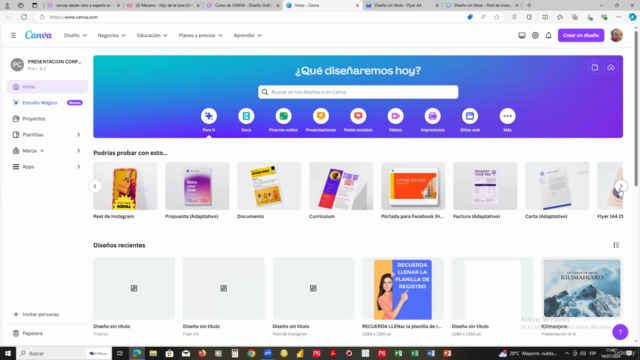Select the Currículum template thumbnail
The height and width of the screenshot is (360, 640).
[x=341, y=186]
